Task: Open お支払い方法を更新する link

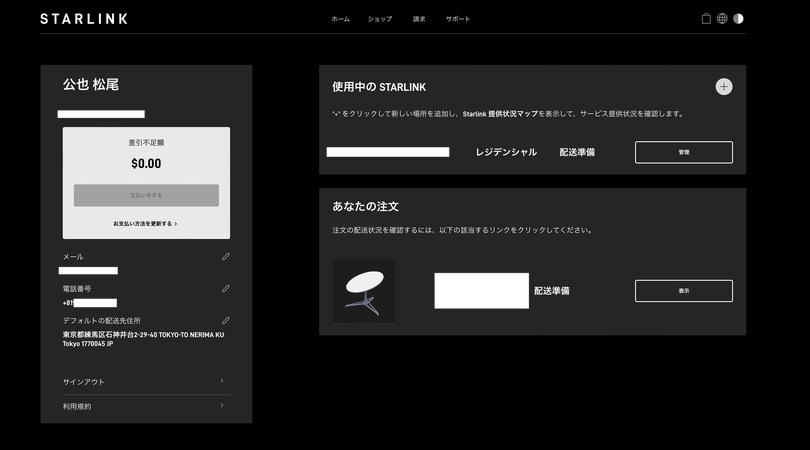Action: click(x=145, y=224)
